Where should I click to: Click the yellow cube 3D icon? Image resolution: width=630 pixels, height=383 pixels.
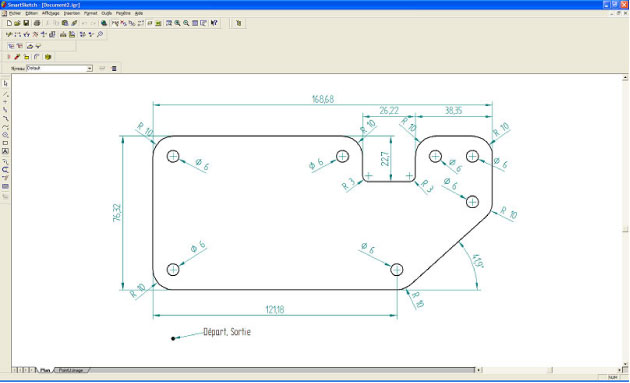[48, 57]
